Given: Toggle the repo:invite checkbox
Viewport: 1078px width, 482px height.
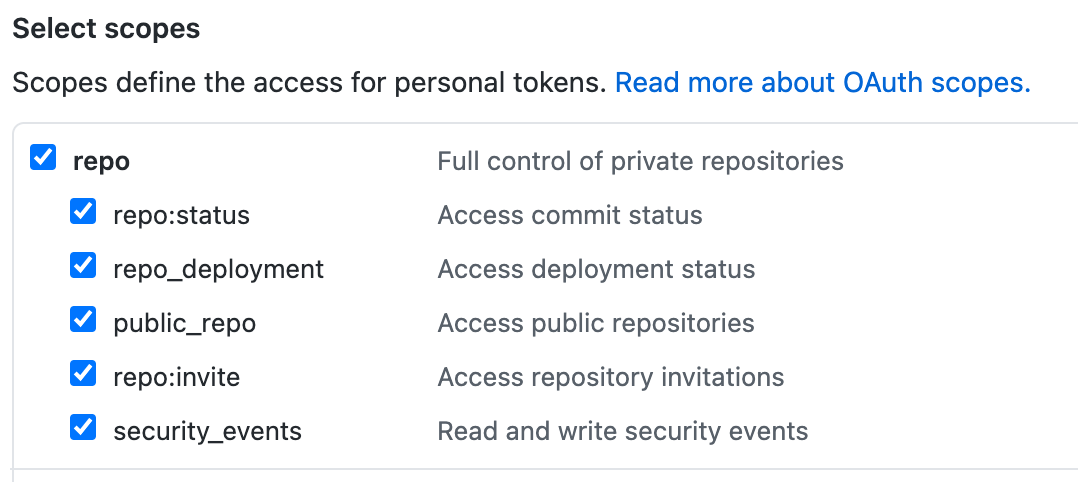Looking at the screenshot, I should coord(83,374).
